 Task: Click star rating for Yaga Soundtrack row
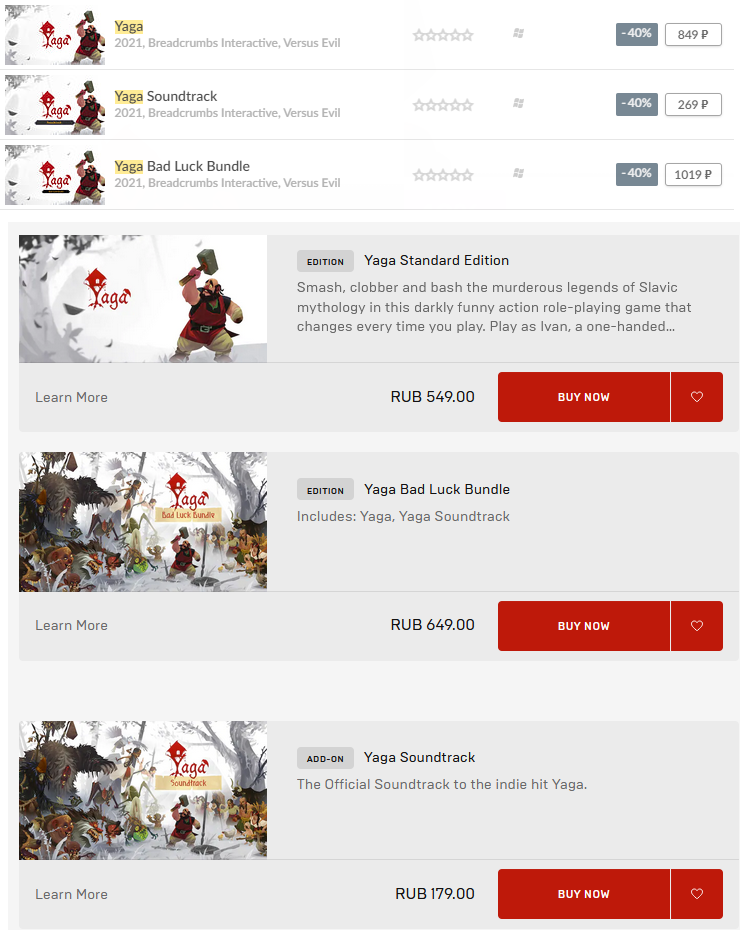pyautogui.click(x=443, y=105)
